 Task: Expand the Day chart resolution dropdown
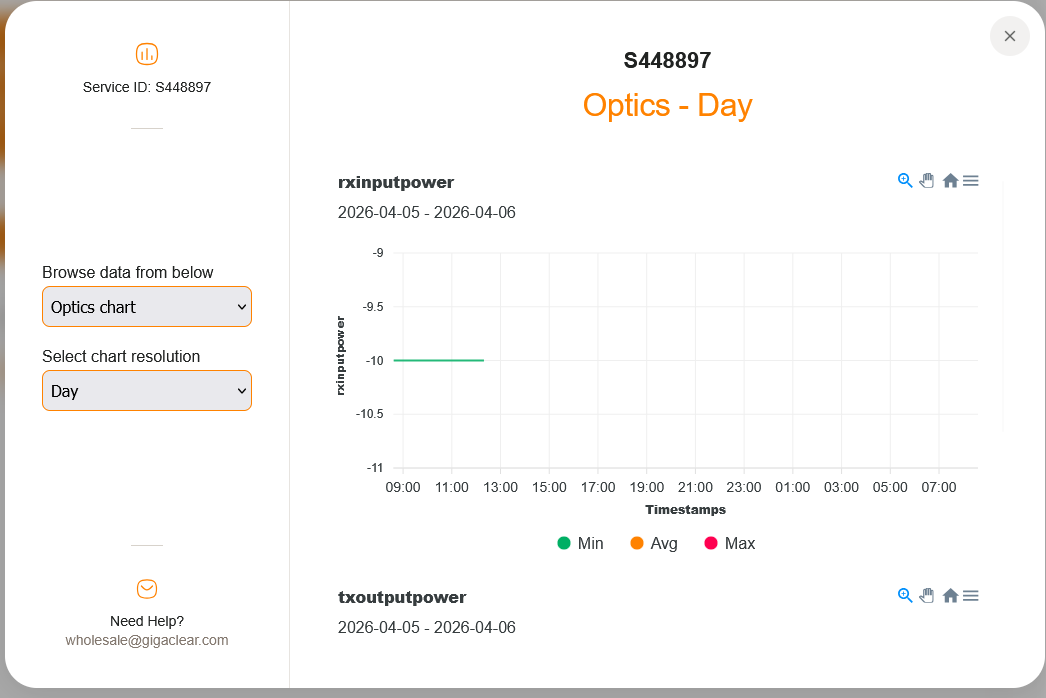point(147,391)
